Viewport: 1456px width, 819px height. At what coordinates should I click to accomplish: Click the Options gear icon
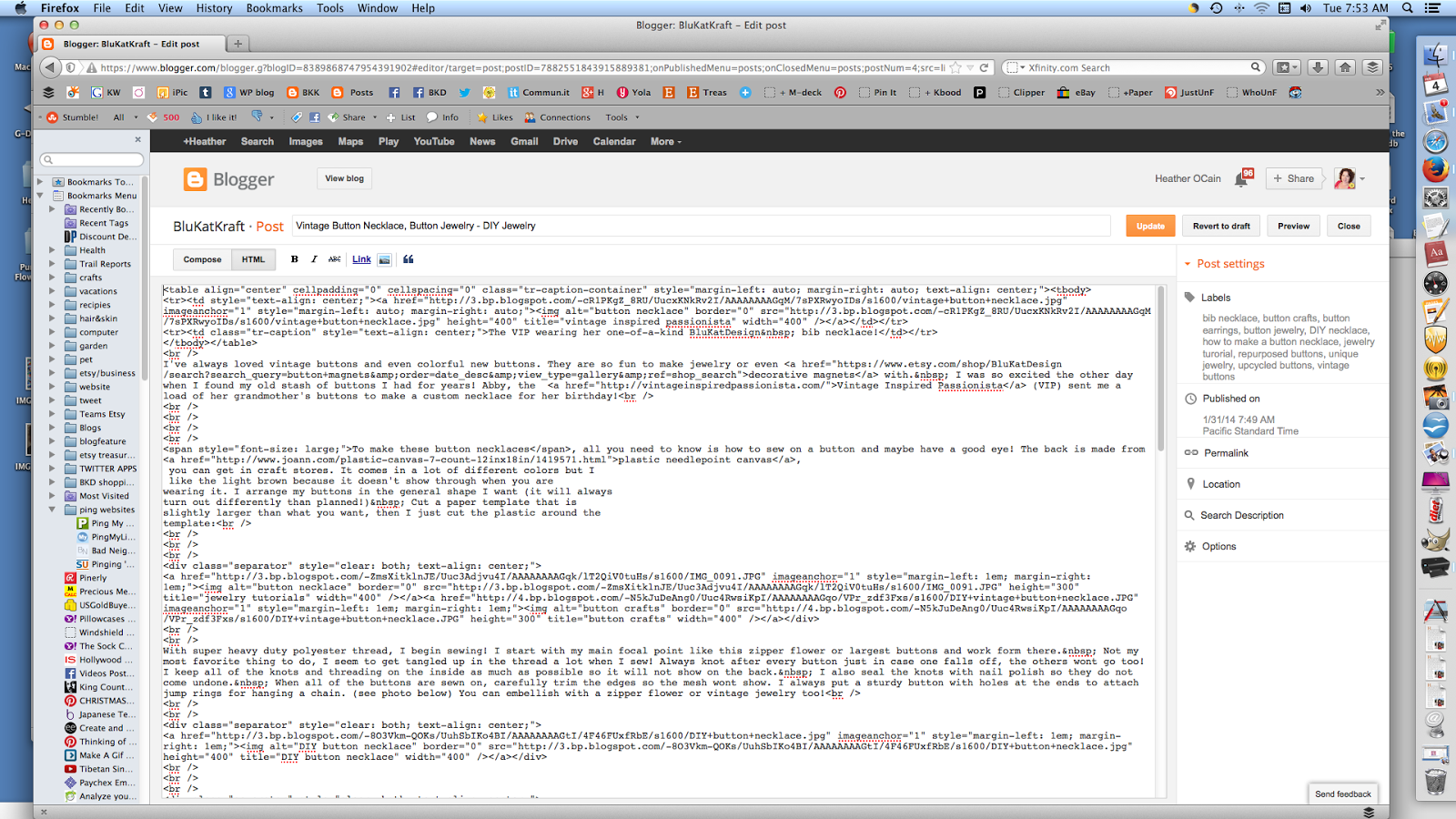[1189, 546]
